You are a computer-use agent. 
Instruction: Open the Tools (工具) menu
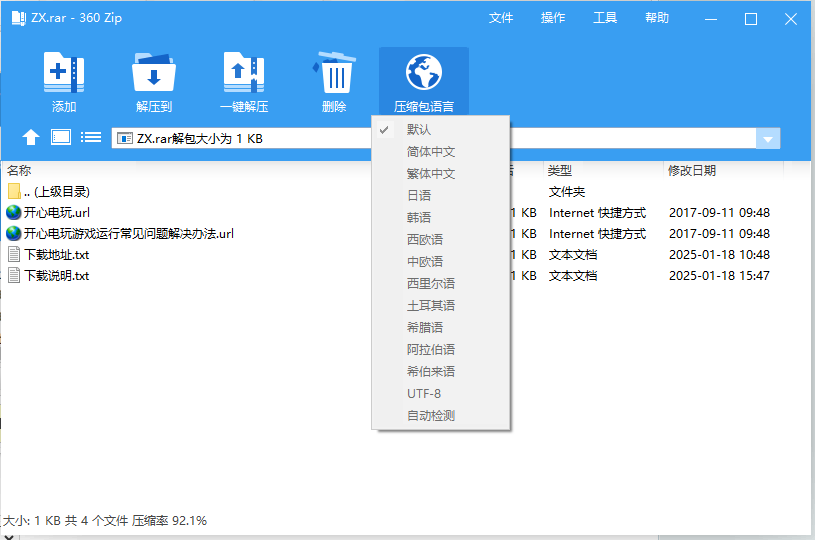coord(605,18)
